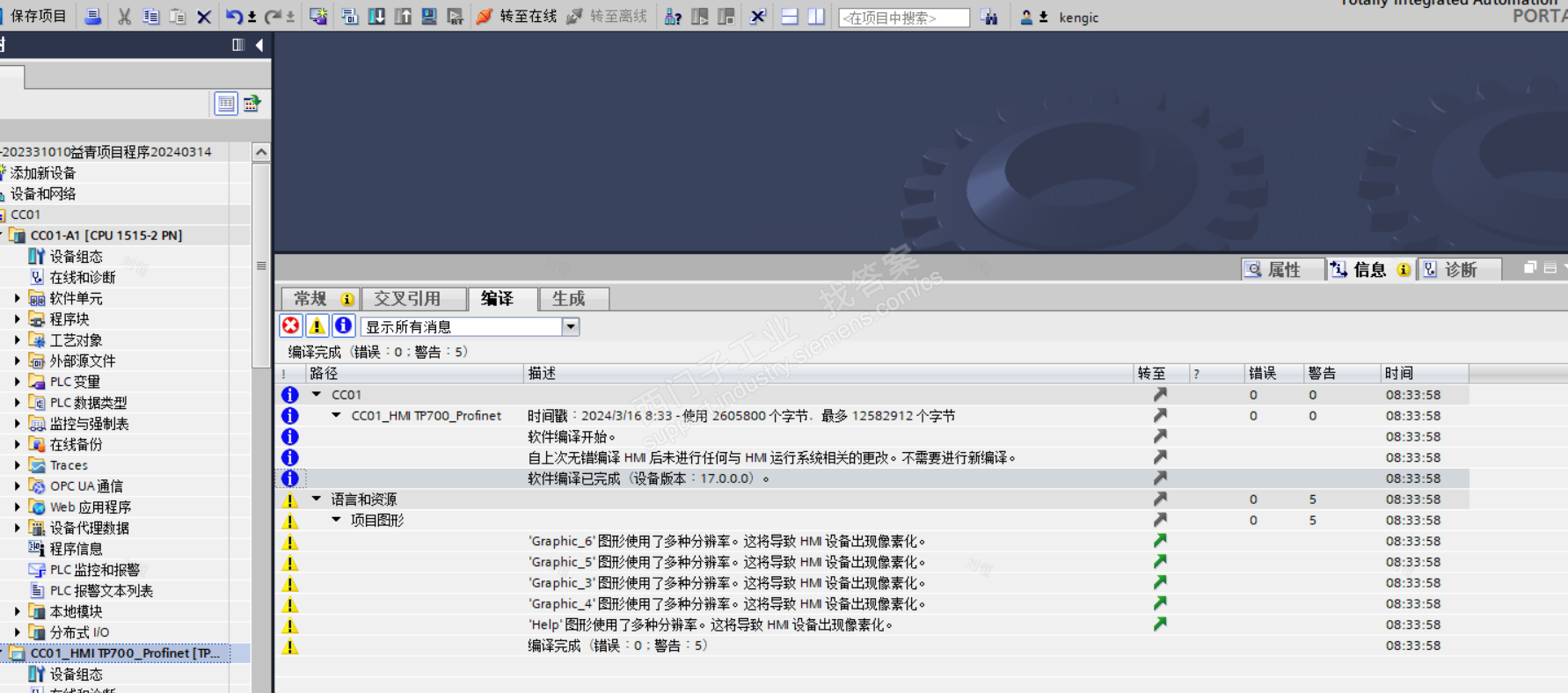Click the copy icon in the toolbar

click(151, 17)
